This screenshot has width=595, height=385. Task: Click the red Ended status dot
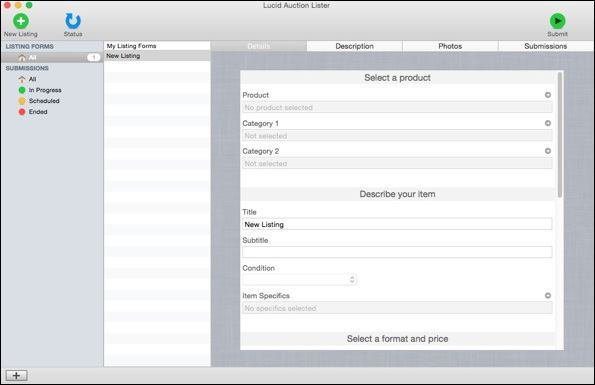tap(22, 112)
